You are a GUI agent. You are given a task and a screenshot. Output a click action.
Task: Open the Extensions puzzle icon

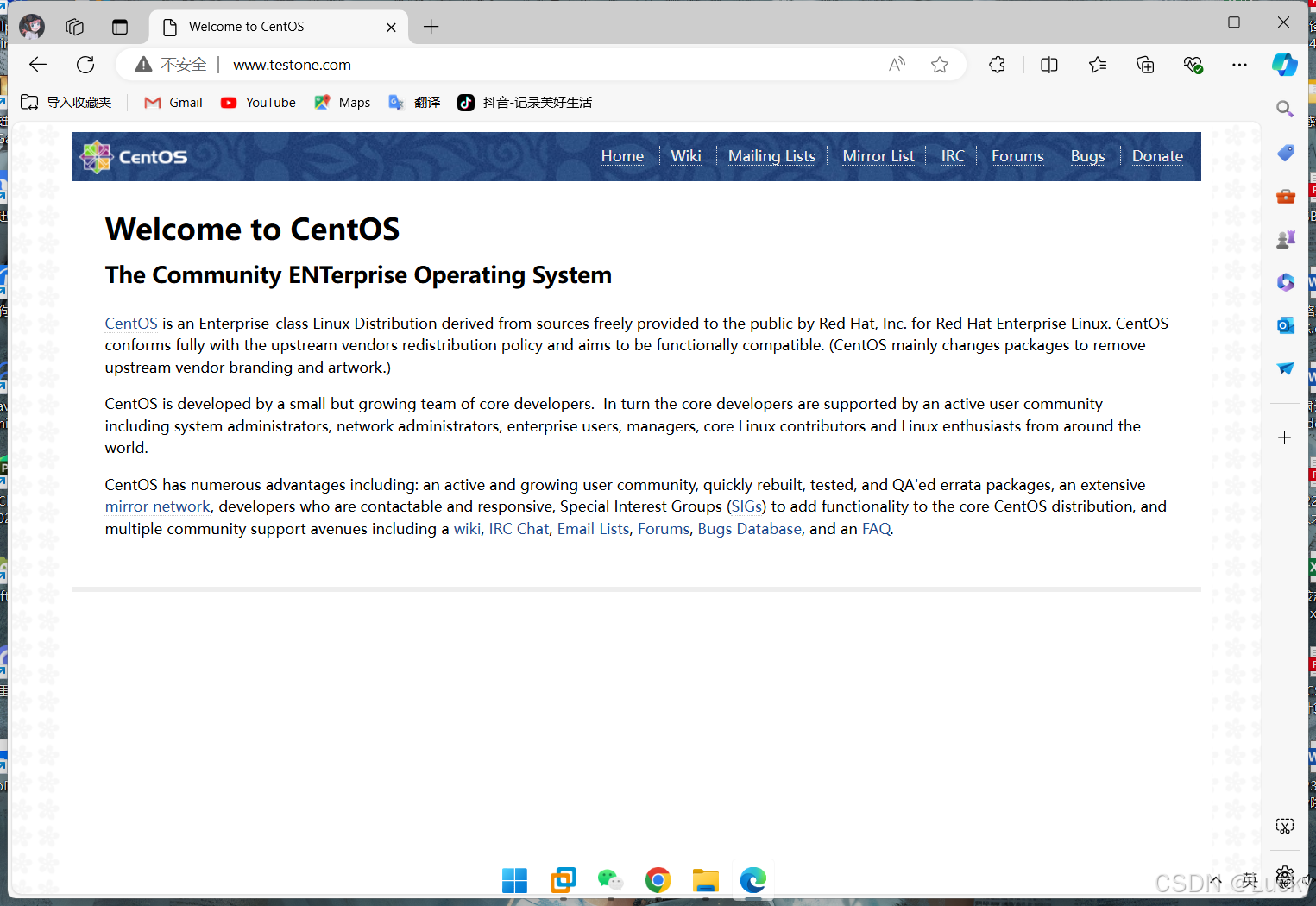[998, 65]
